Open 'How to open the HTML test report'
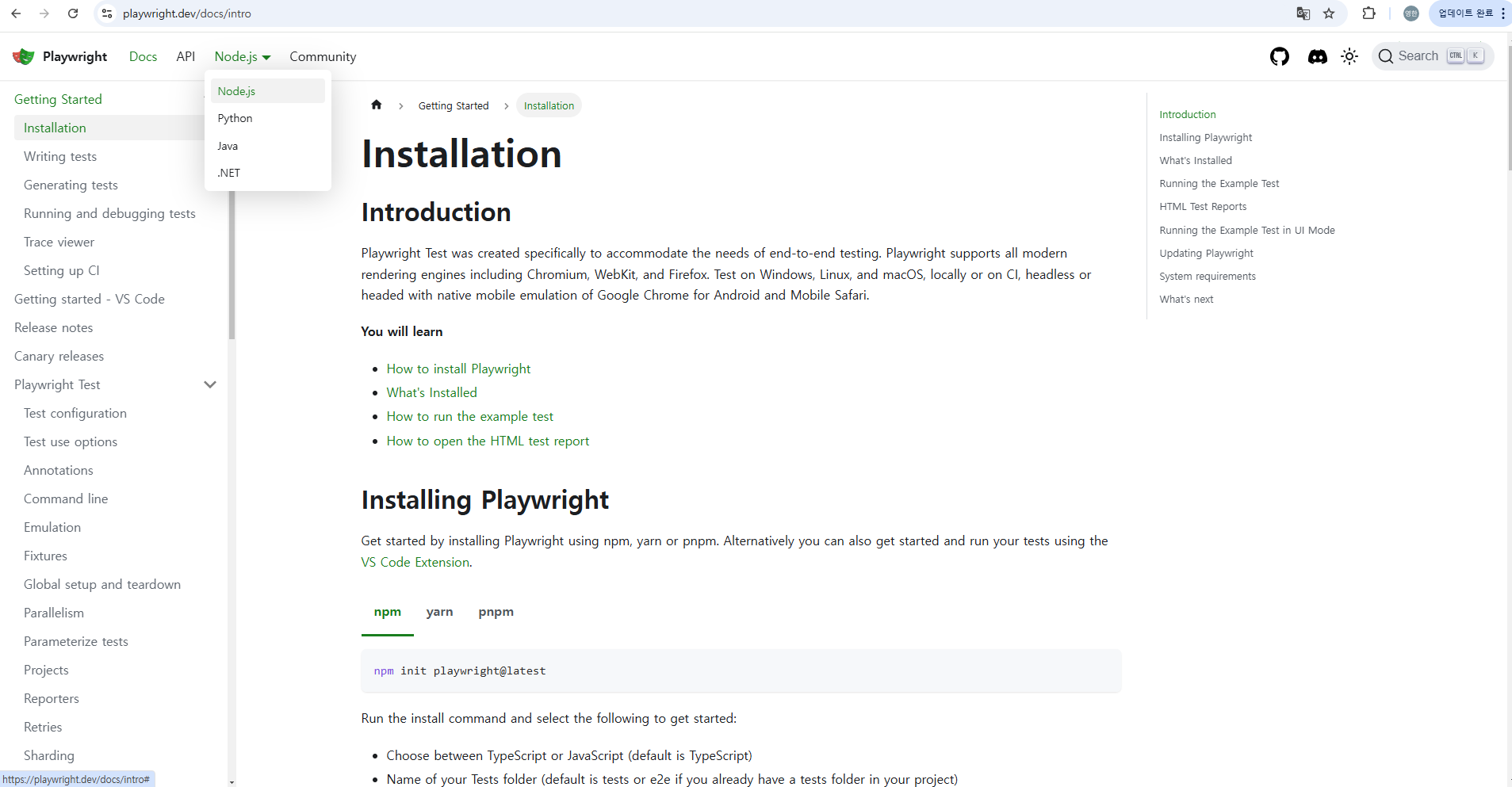 488,441
